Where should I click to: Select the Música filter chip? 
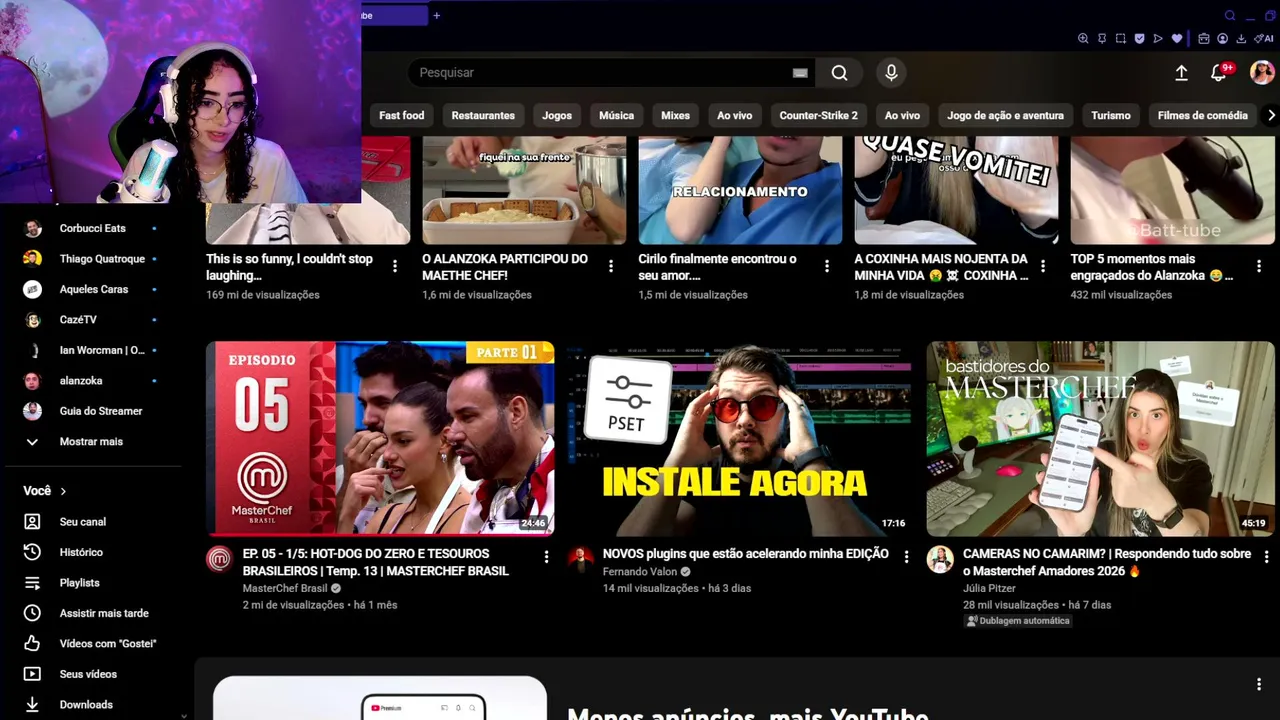616,116
